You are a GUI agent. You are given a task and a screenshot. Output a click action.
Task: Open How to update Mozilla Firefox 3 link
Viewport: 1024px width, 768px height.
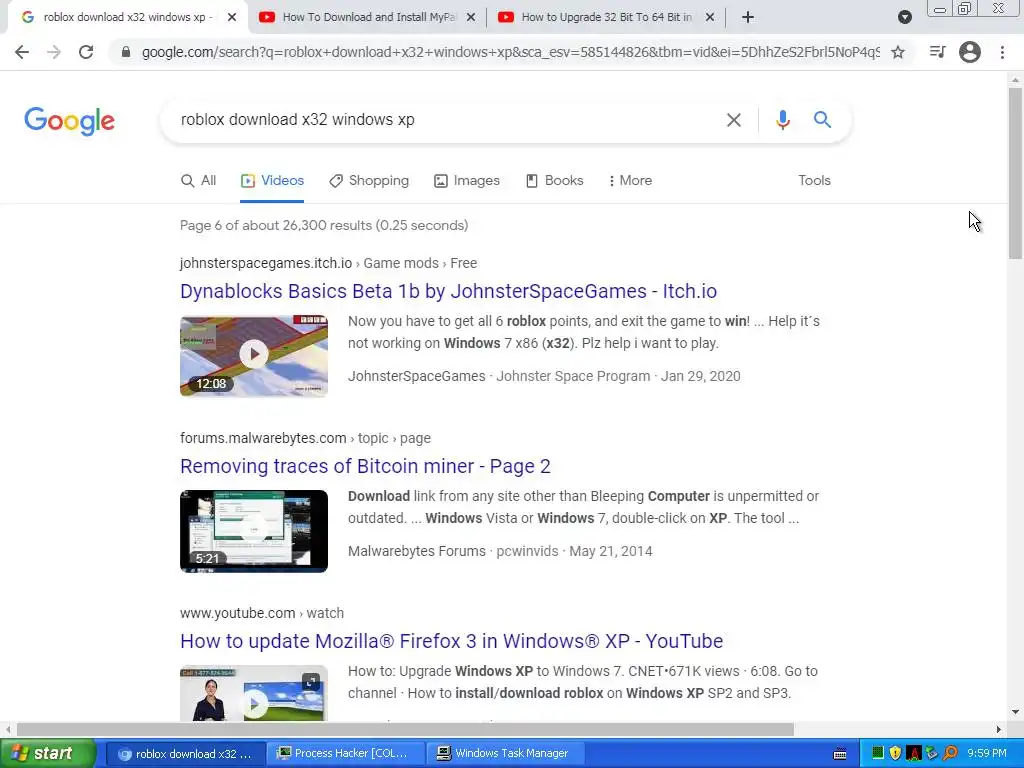[x=451, y=641]
